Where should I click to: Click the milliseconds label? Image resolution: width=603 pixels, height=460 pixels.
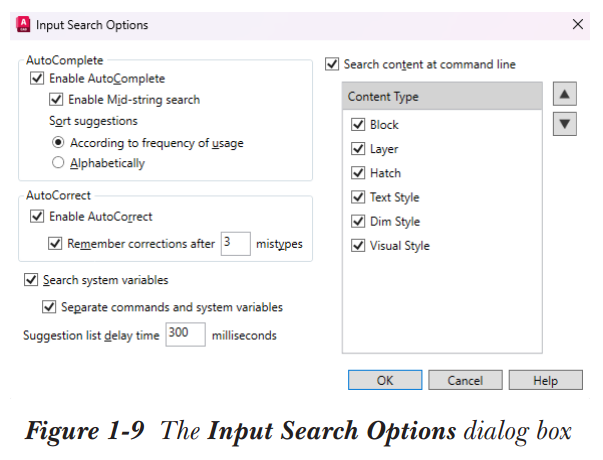click(x=244, y=335)
